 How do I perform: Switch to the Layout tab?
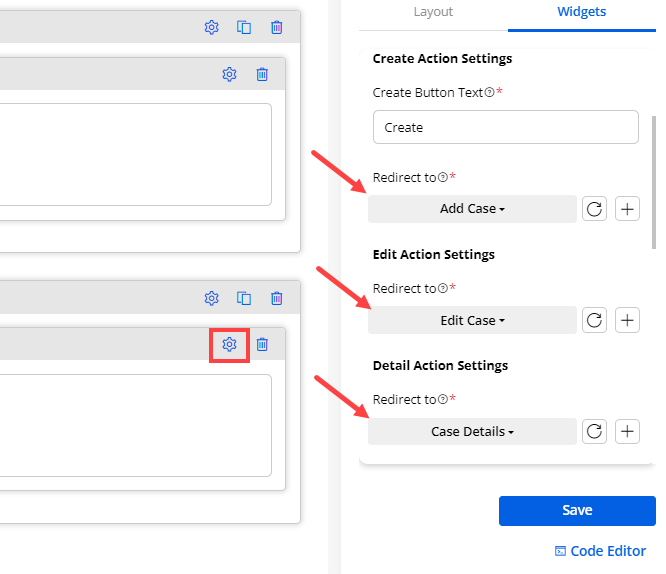click(433, 12)
